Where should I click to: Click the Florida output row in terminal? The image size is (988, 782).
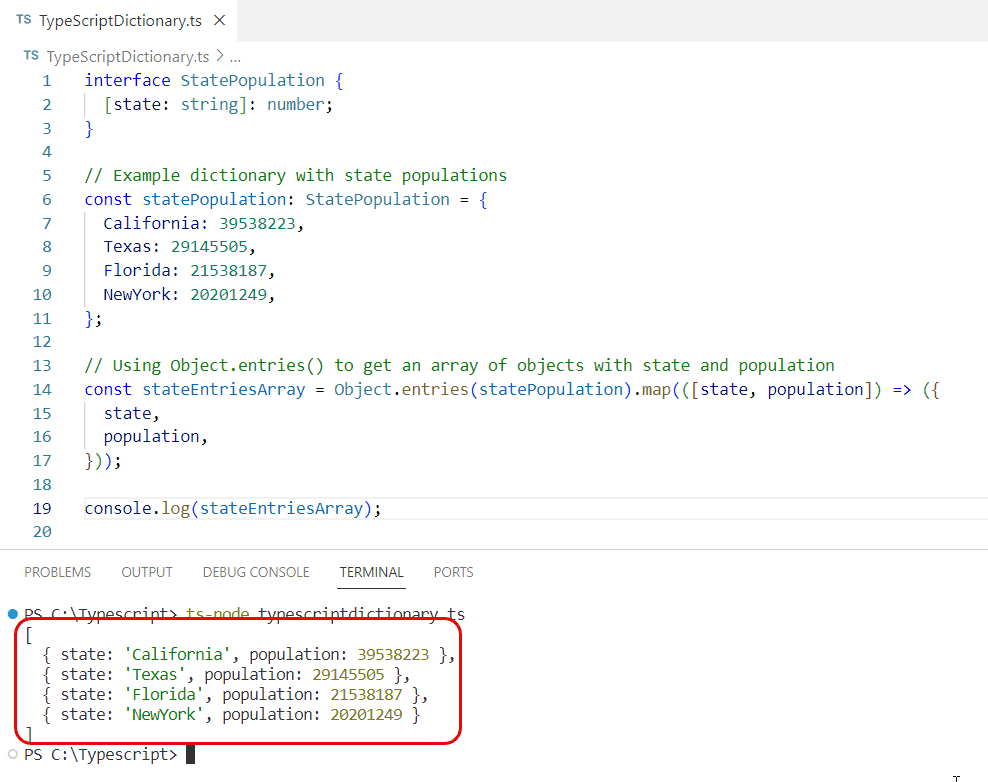235,695
